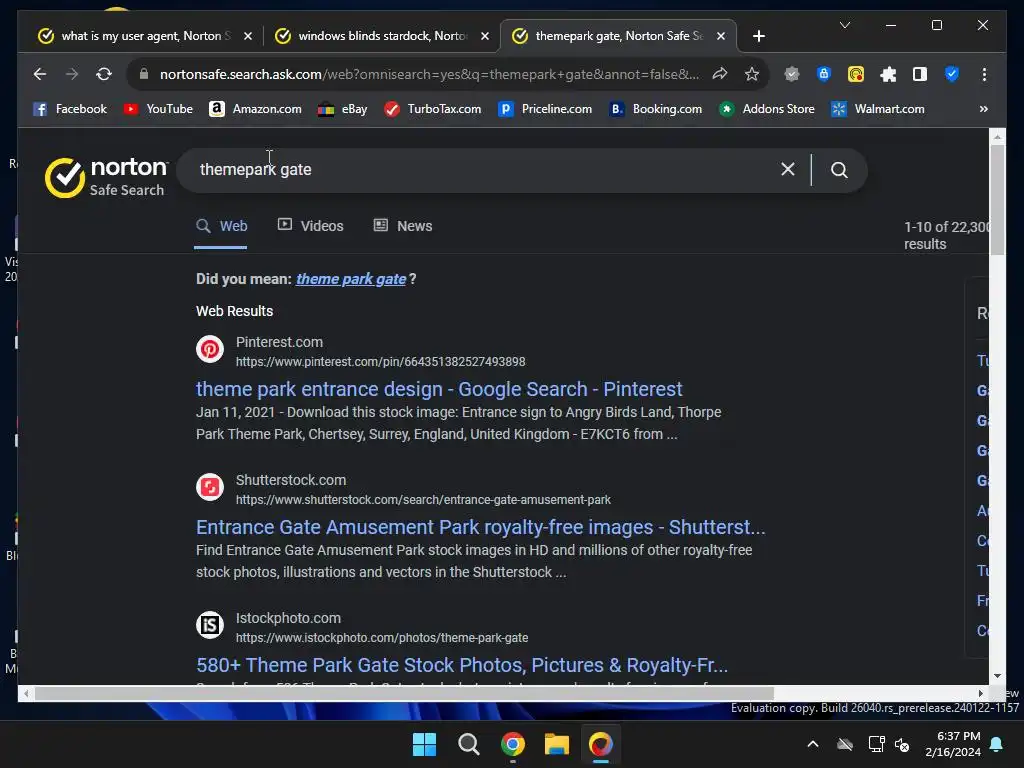
Task: Click the vertical page scrollbar thumb
Action: [997, 199]
